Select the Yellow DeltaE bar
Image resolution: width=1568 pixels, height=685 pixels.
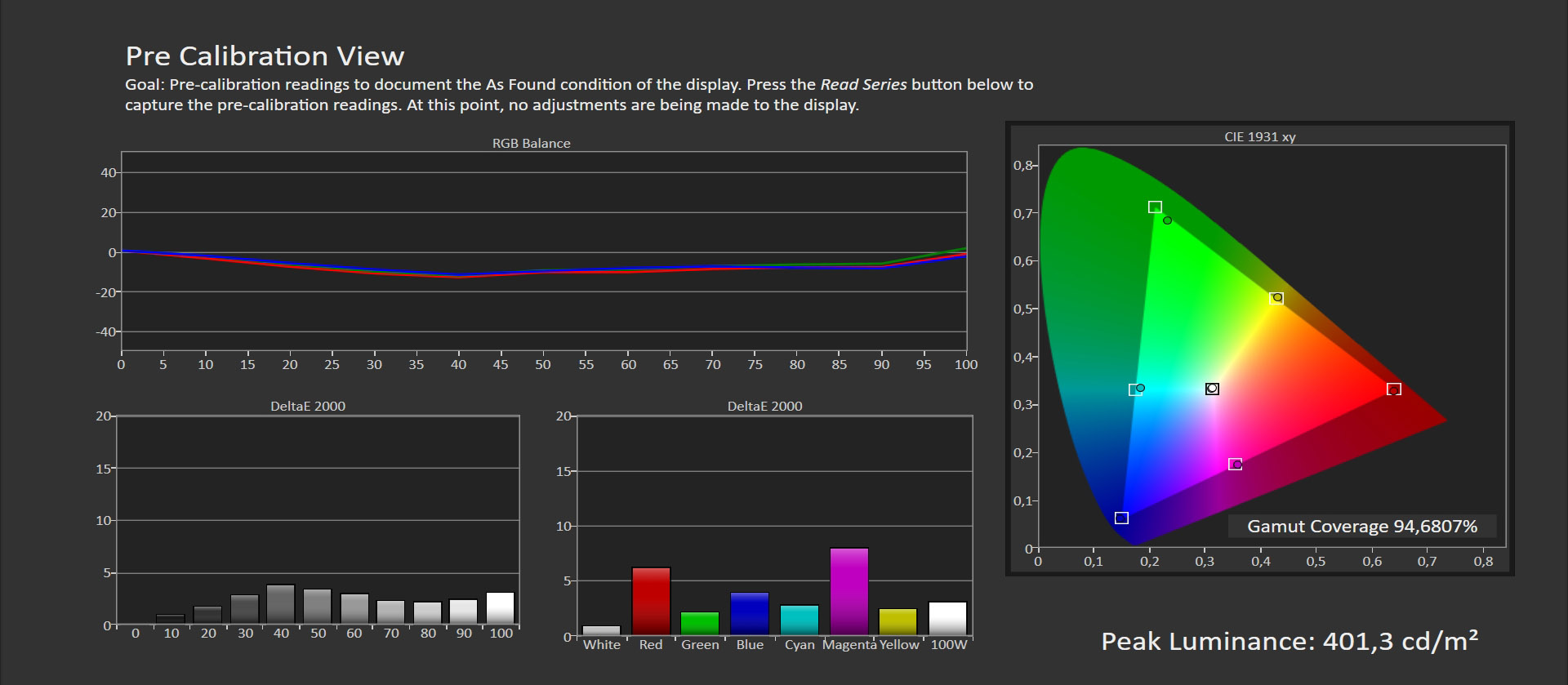898,622
